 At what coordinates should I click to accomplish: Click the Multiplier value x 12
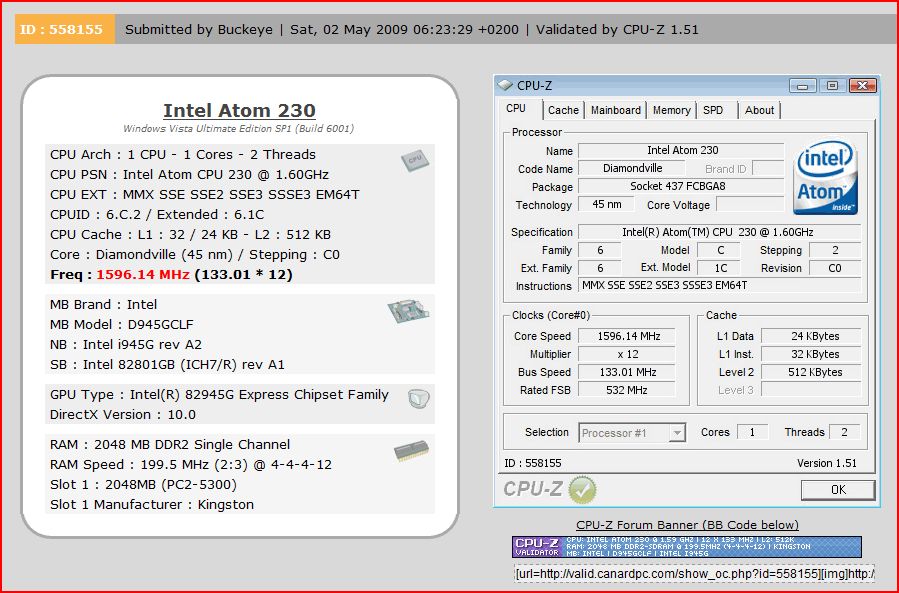point(627,354)
